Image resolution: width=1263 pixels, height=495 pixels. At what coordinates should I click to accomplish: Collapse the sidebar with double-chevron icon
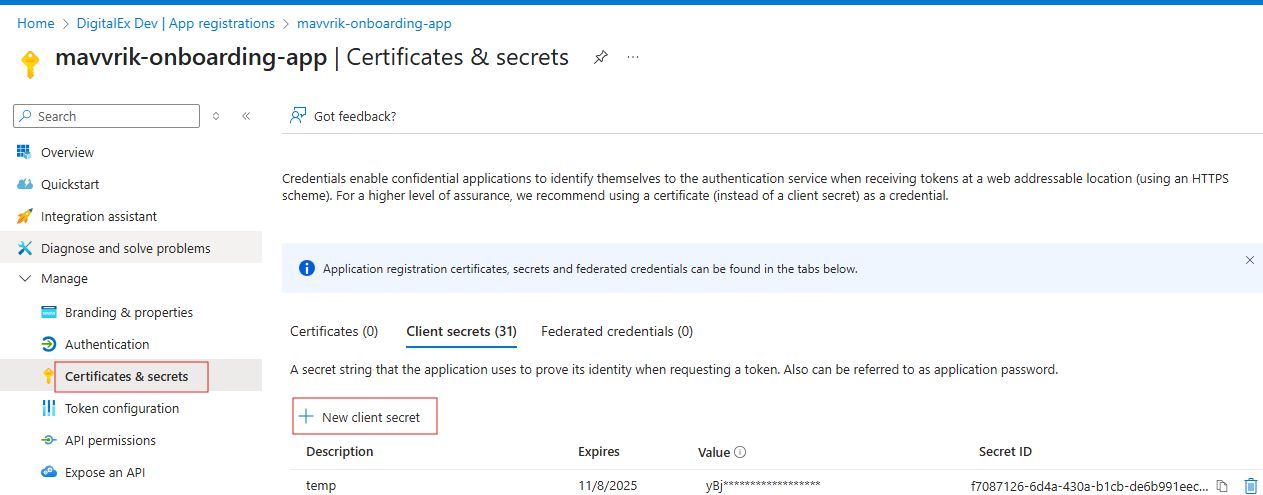[246, 116]
